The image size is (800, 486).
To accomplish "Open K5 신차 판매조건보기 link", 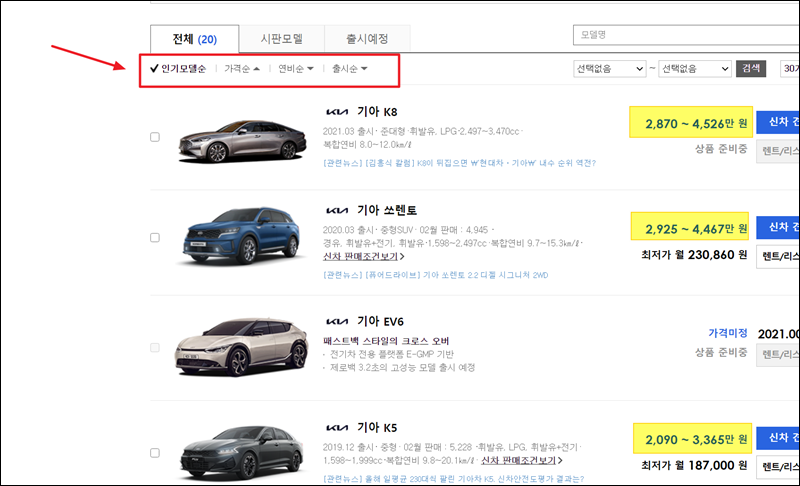I will 521,461.
